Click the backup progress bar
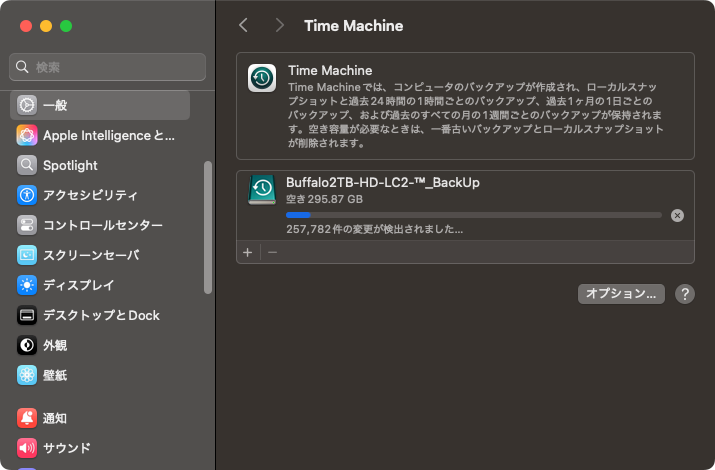 click(473, 215)
